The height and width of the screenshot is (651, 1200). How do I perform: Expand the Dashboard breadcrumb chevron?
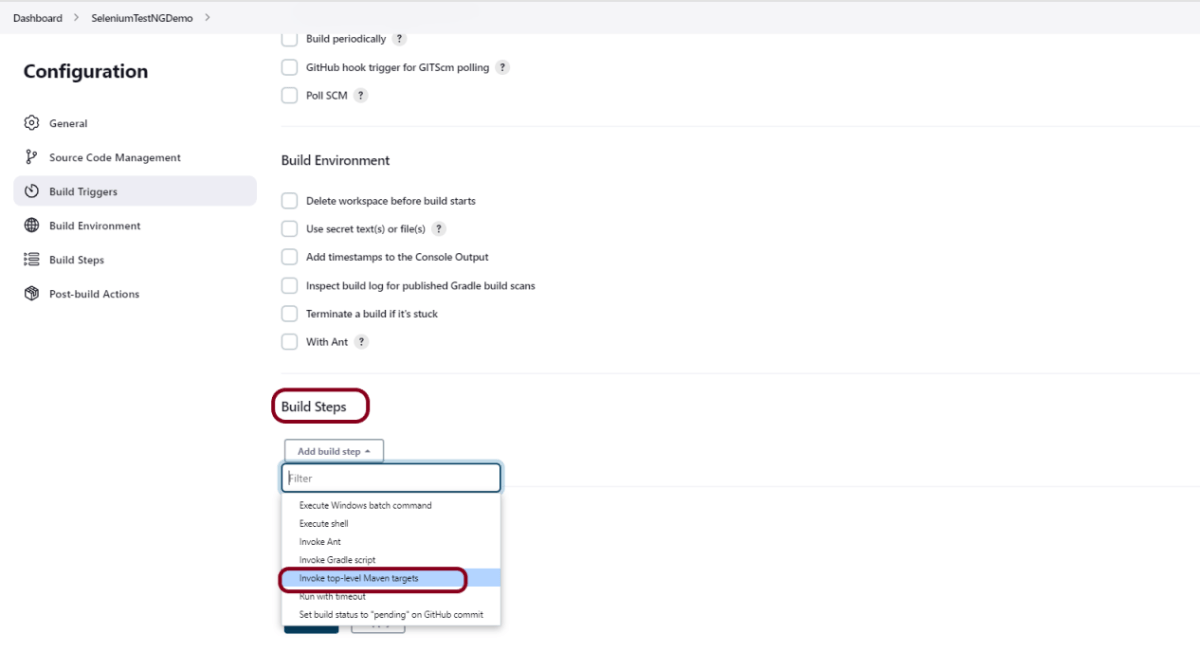point(76,18)
